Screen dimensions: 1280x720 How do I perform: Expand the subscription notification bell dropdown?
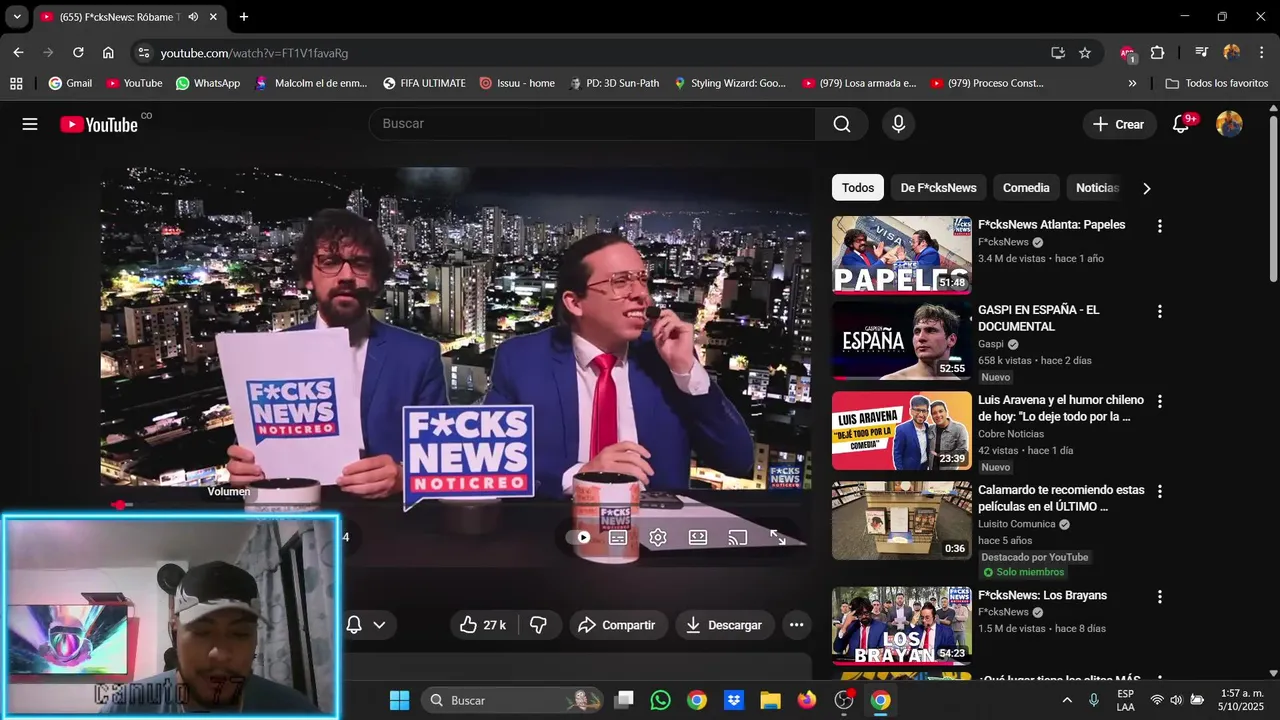(x=366, y=625)
